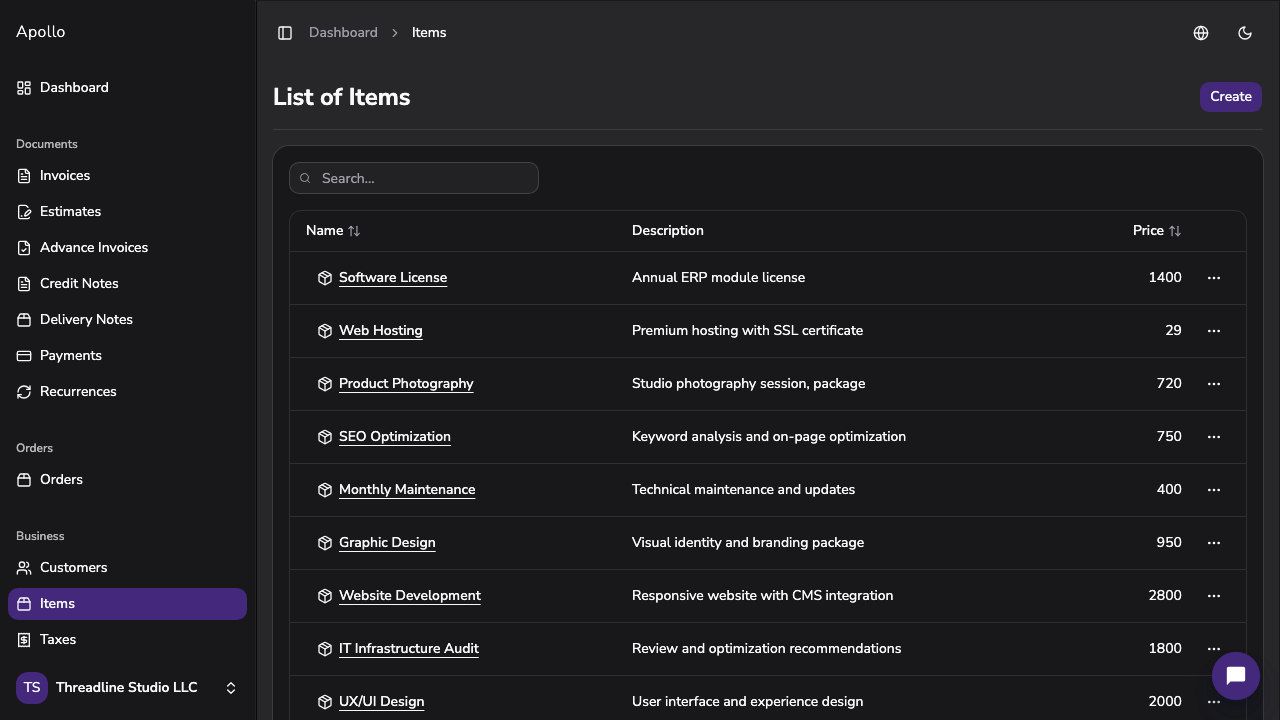Open Taxes in the sidebar
1280x720 pixels.
coord(127,640)
